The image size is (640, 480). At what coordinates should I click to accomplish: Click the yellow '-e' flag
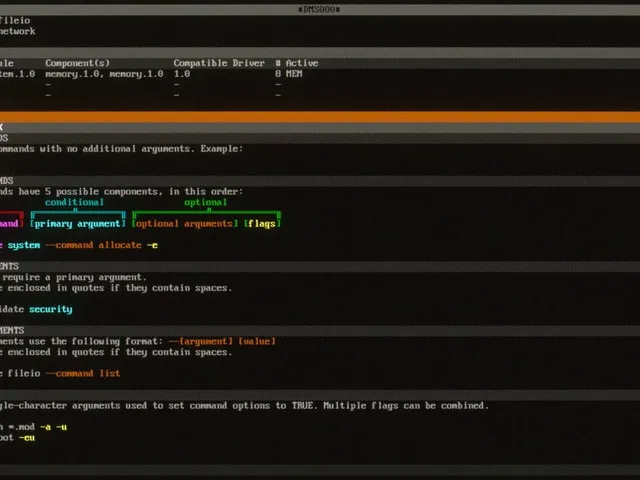pyautogui.click(x=152, y=245)
